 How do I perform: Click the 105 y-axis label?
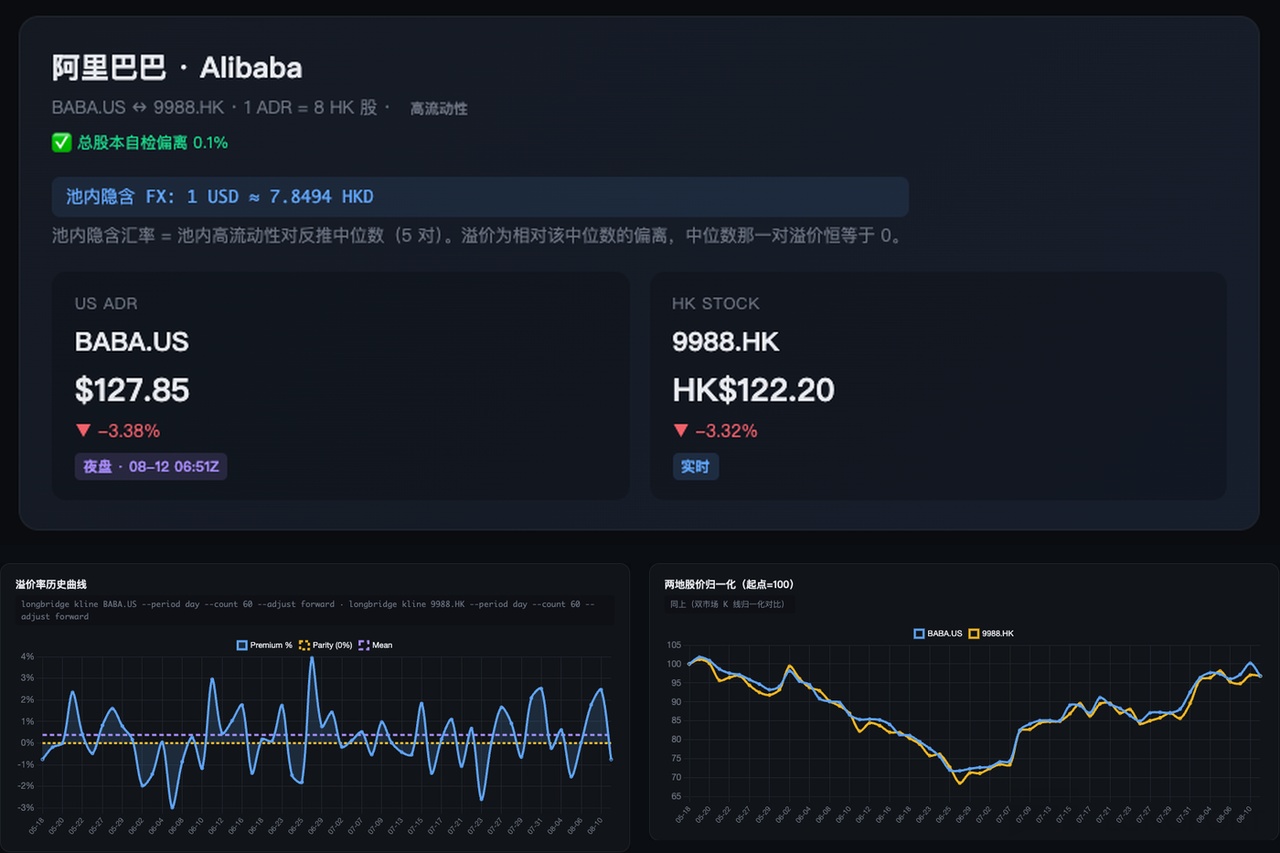coord(673,645)
